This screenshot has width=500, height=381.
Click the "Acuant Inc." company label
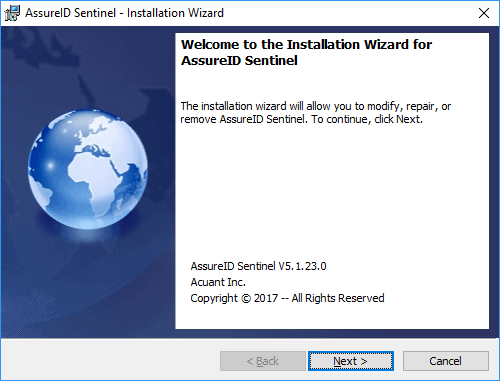click(218, 282)
